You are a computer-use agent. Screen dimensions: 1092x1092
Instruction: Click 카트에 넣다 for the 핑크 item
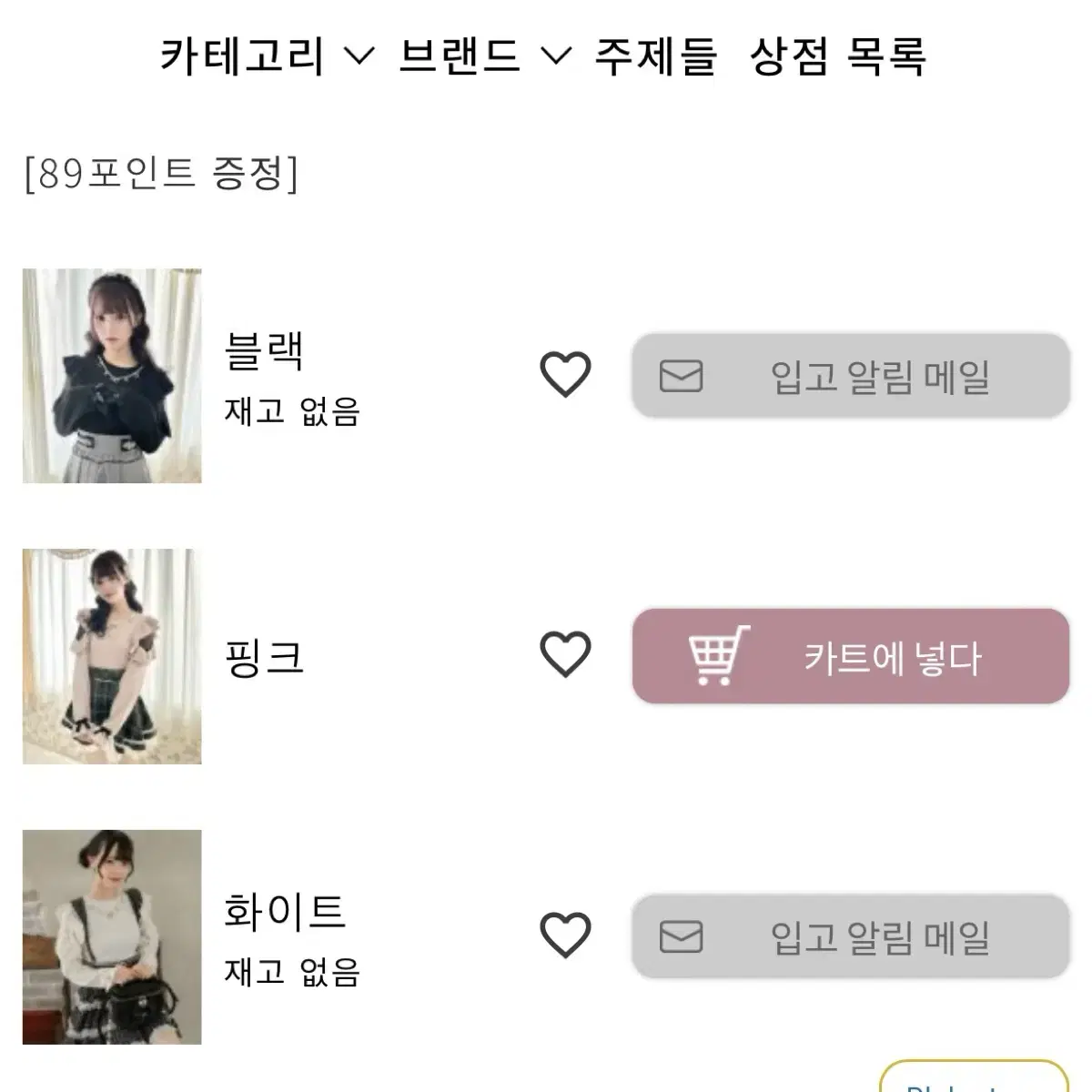[x=851, y=656]
